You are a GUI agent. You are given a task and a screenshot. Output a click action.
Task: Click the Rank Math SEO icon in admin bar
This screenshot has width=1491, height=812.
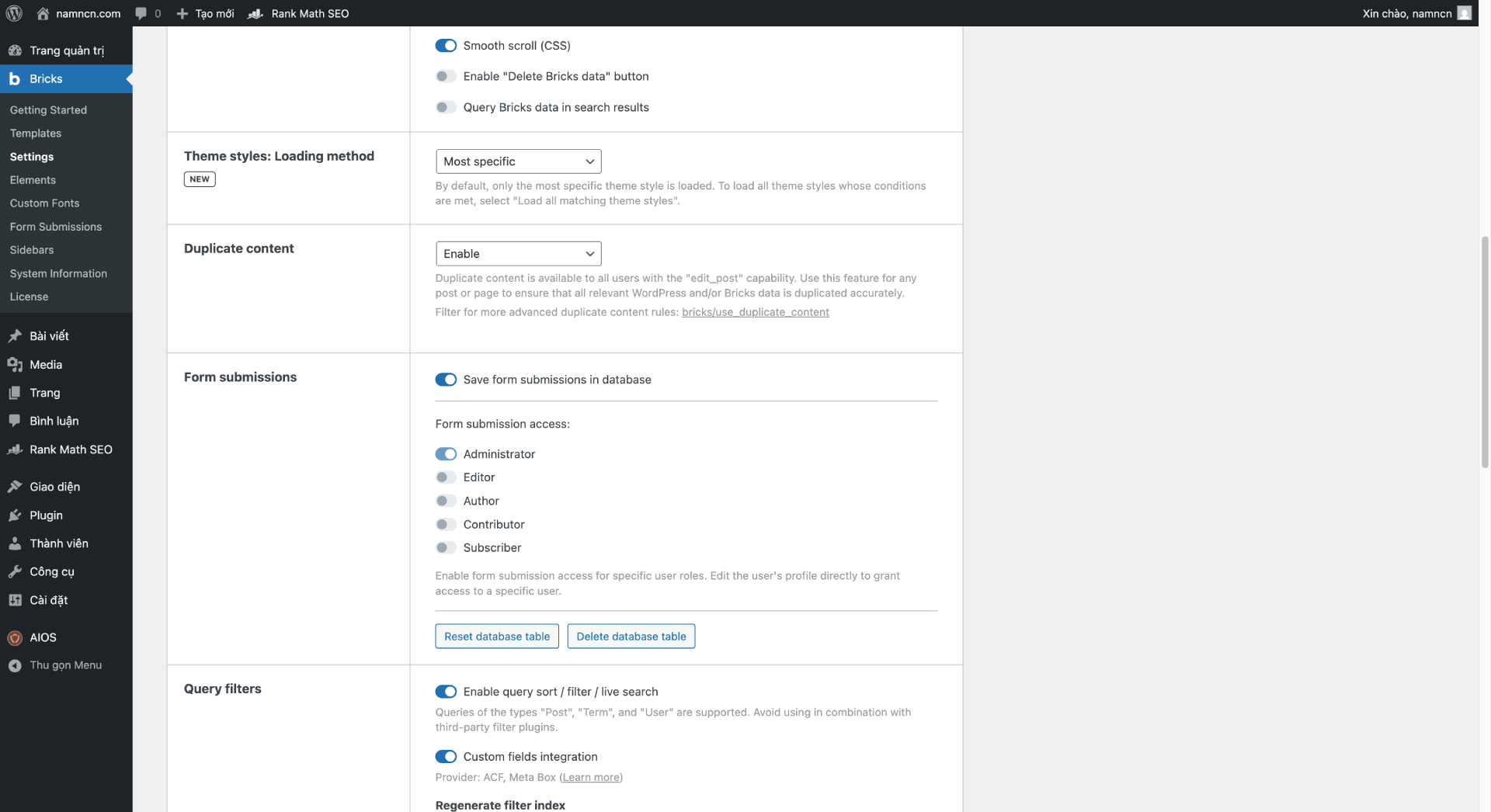tap(255, 13)
